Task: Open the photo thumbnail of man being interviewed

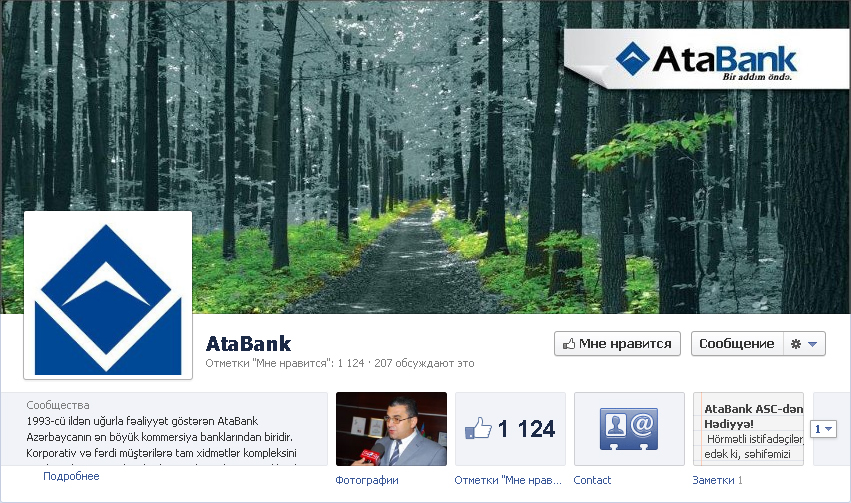Action: click(391, 429)
